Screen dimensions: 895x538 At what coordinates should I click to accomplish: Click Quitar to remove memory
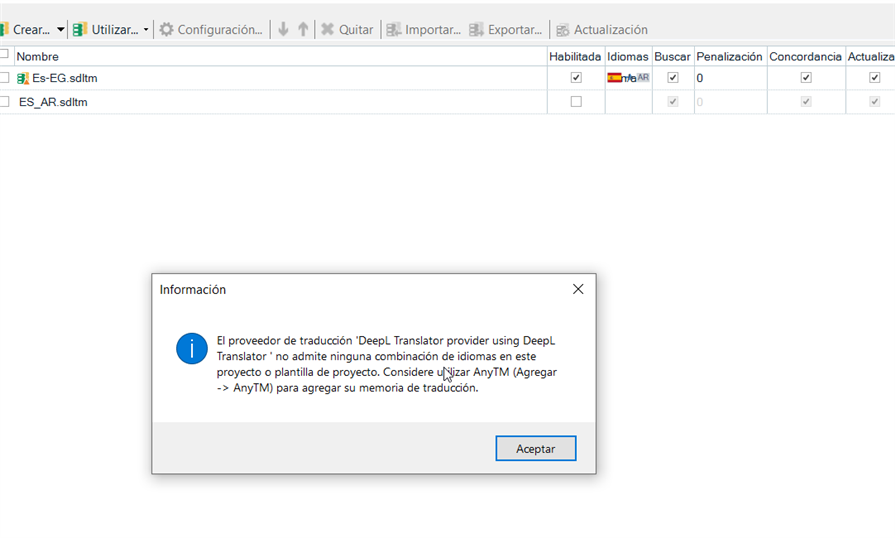347,30
